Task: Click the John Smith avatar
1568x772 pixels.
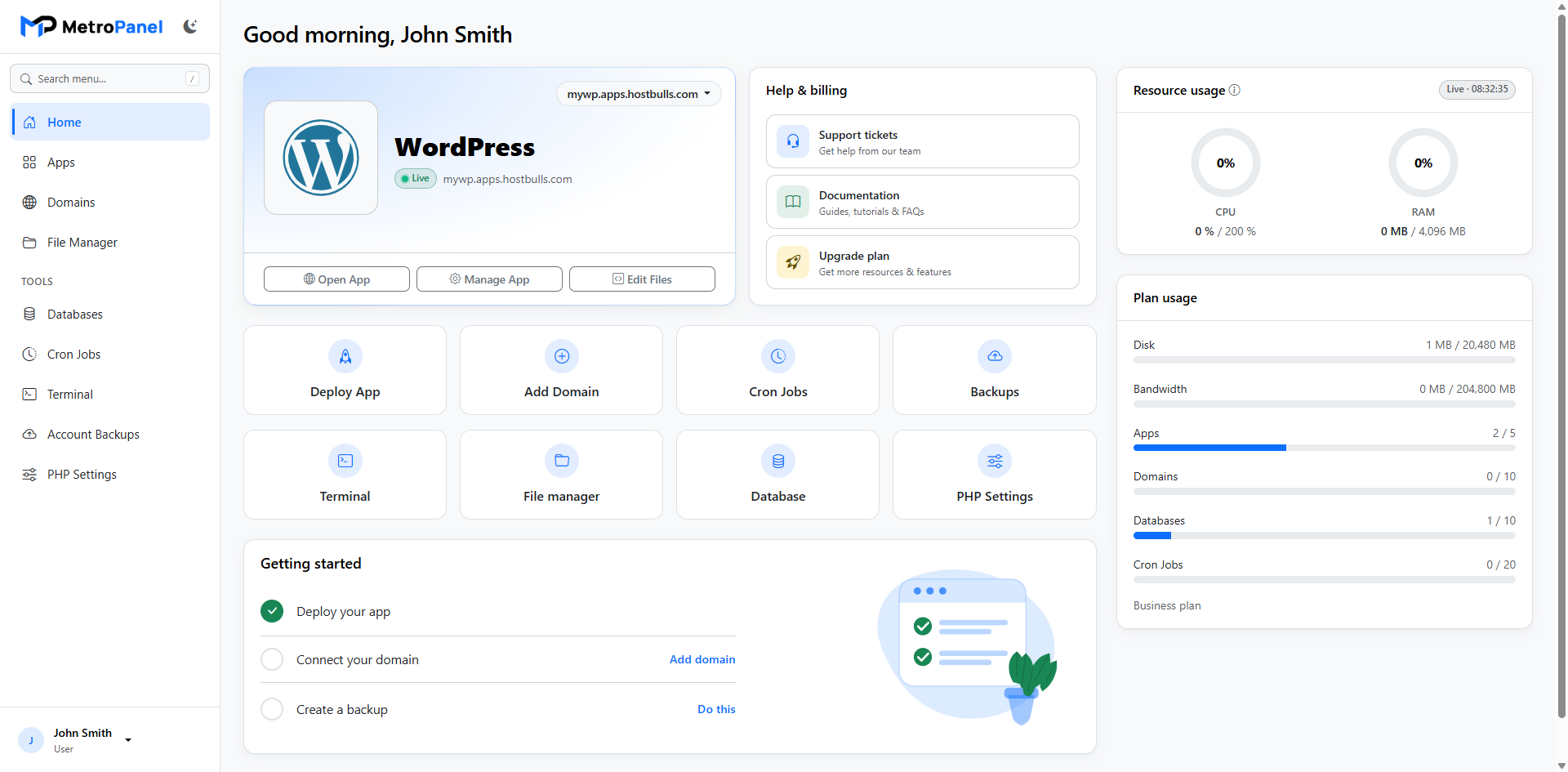Action: tap(31, 740)
